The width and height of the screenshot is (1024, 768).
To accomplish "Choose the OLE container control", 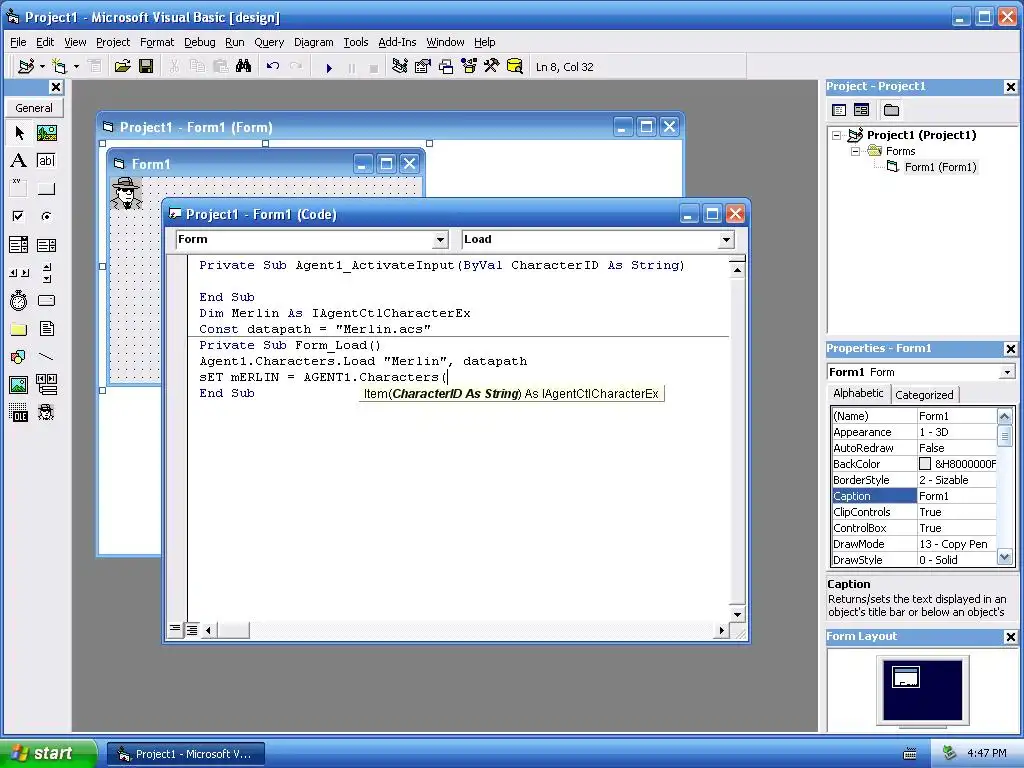I will (19, 413).
